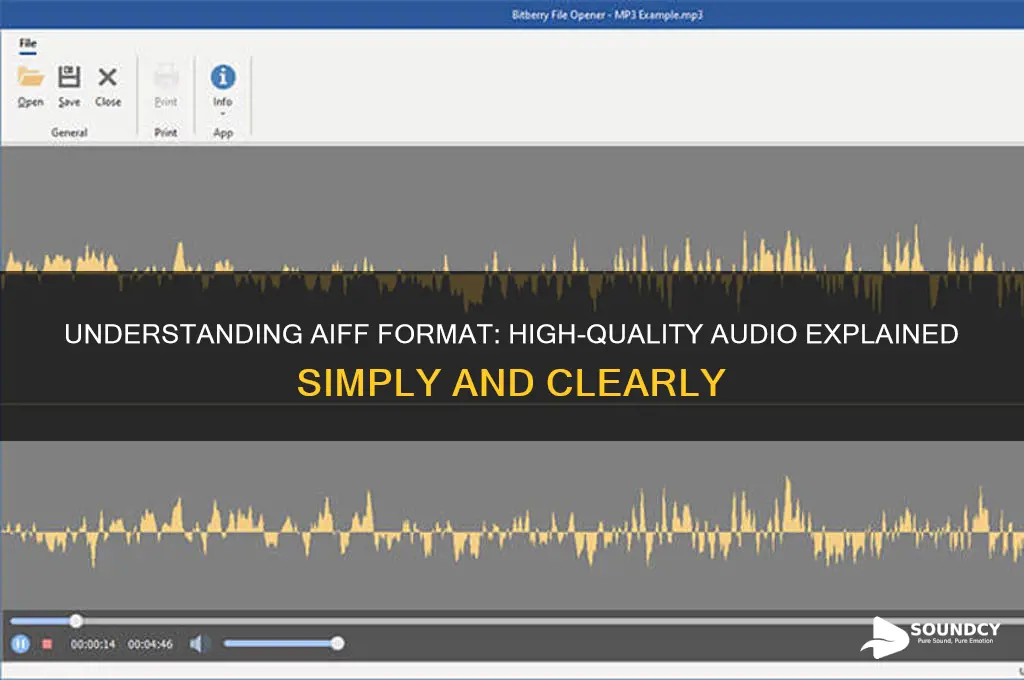Click the playback seek bar handle
The width and height of the screenshot is (1024, 680).
click(76, 621)
